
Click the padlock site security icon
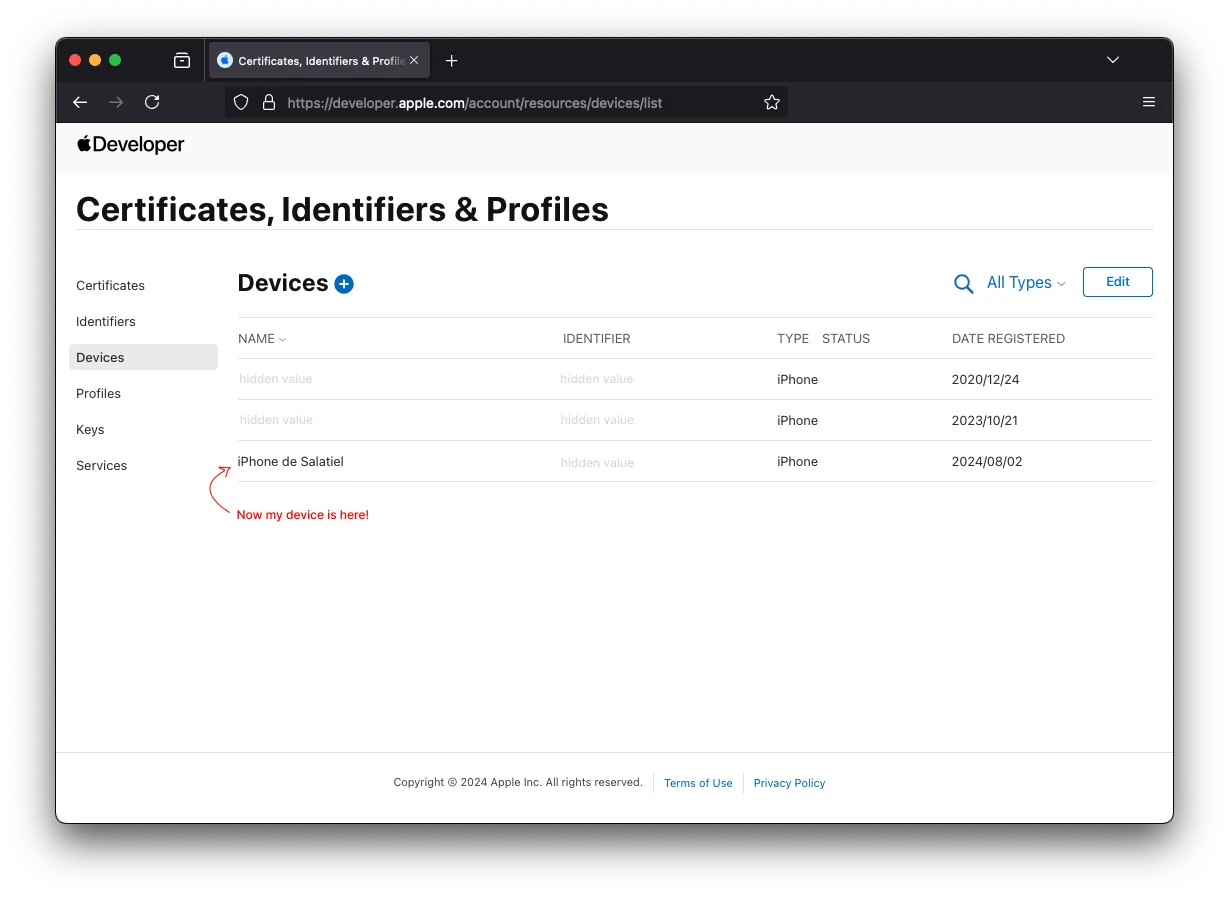(268, 102)
